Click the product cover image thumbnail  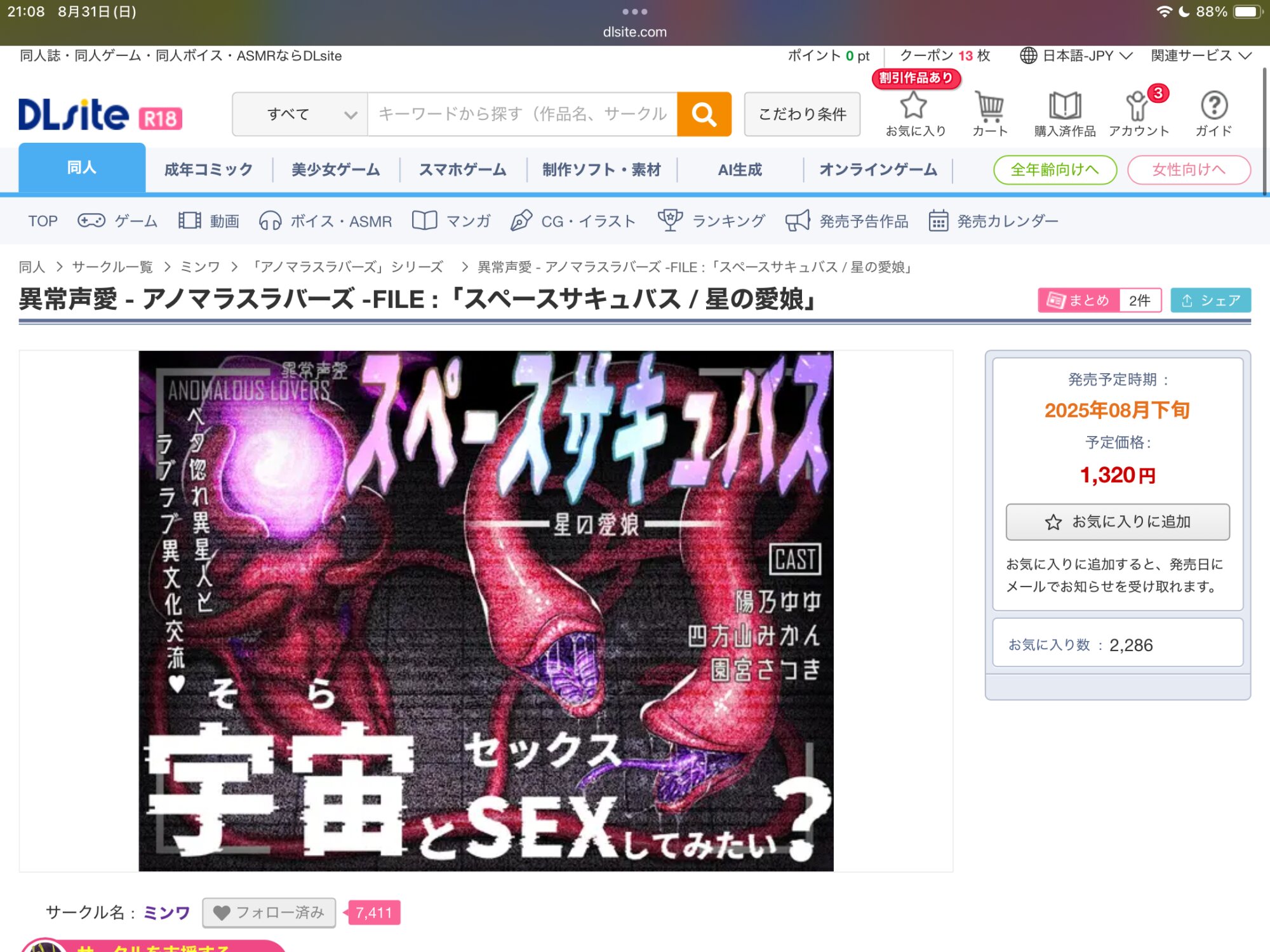(x=486, y=611)
